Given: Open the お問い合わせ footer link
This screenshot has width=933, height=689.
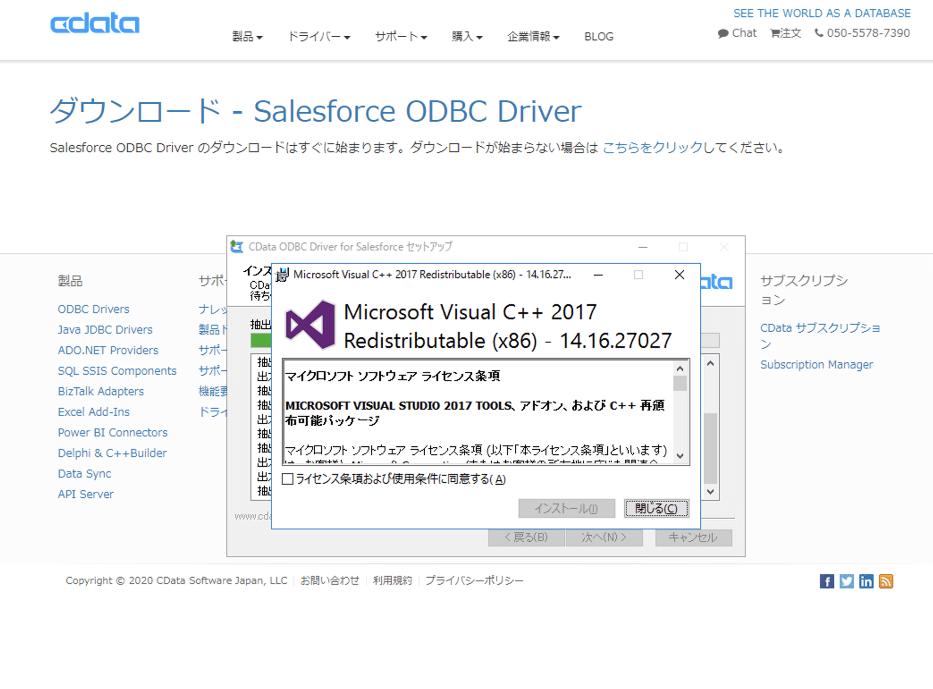Looking at the screenshot, I should pos(330,581).
